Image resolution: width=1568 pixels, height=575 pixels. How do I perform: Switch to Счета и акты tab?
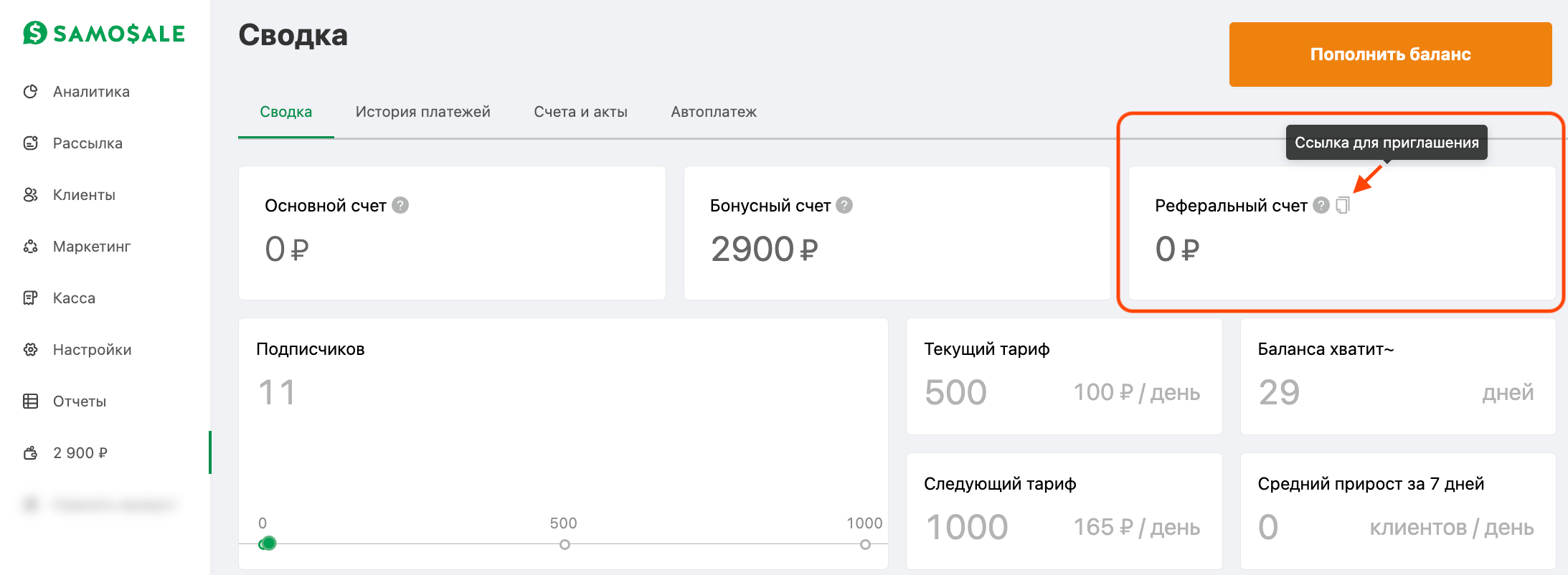[580, 112]
